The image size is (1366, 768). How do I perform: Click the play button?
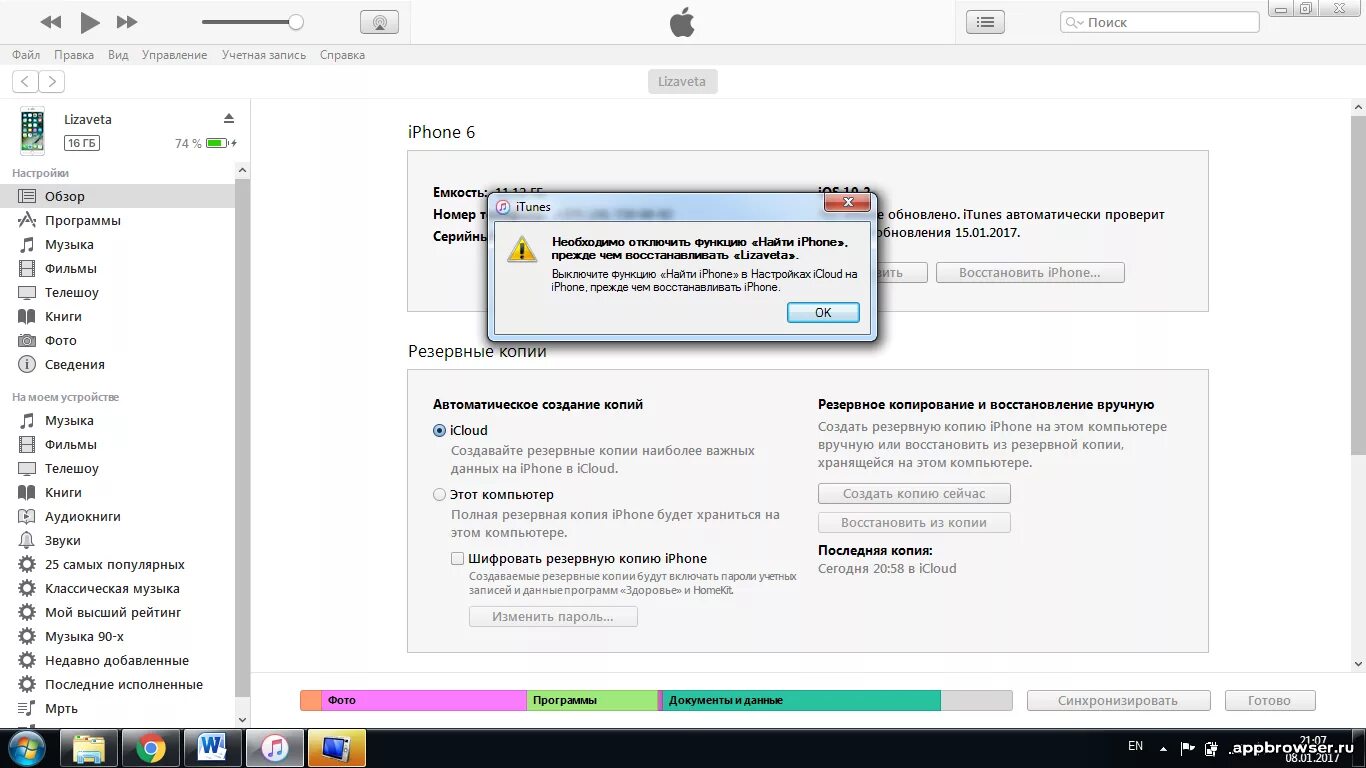coord(90,22)
